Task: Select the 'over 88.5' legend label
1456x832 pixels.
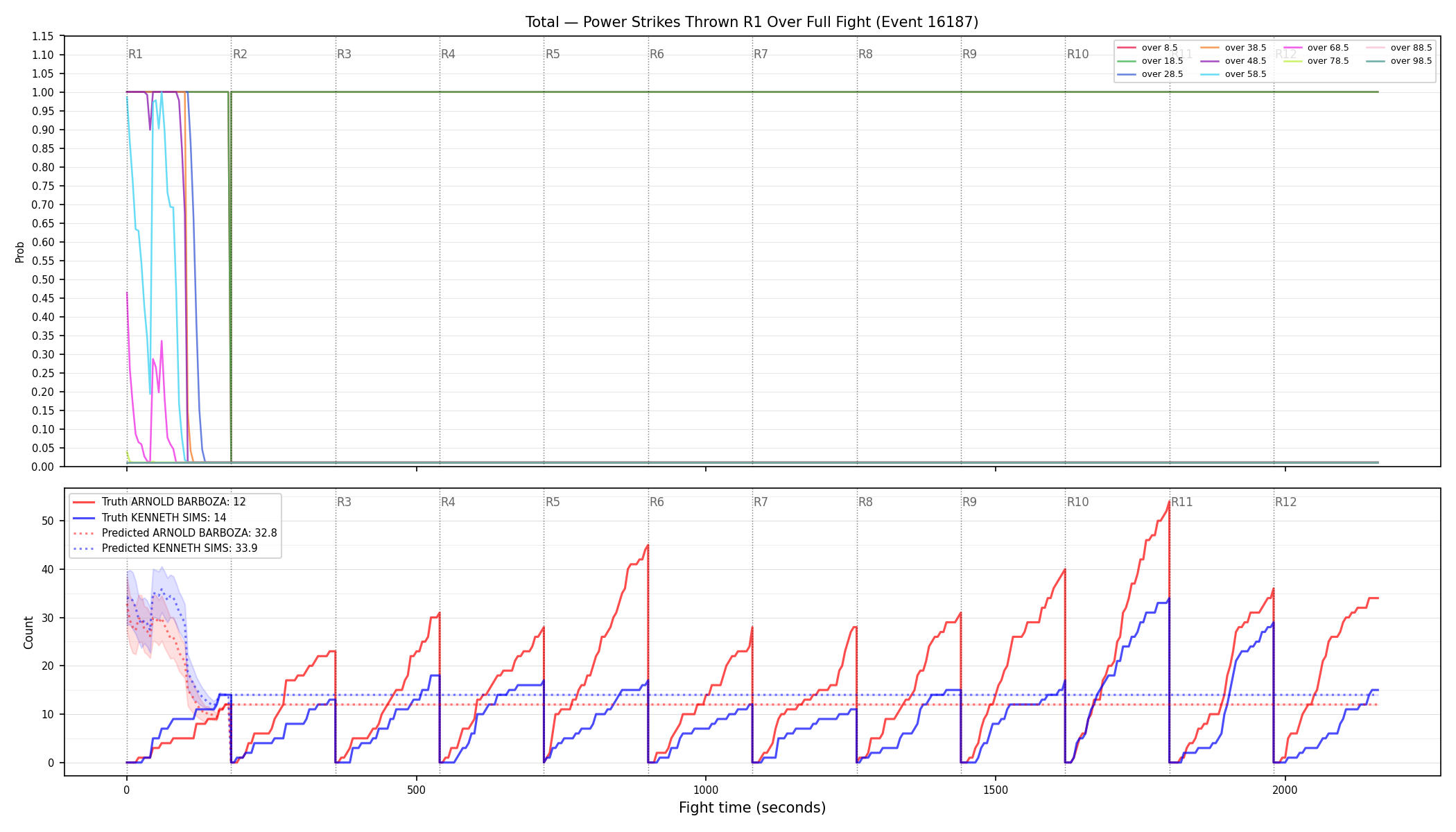Action: coord(1412,48)
